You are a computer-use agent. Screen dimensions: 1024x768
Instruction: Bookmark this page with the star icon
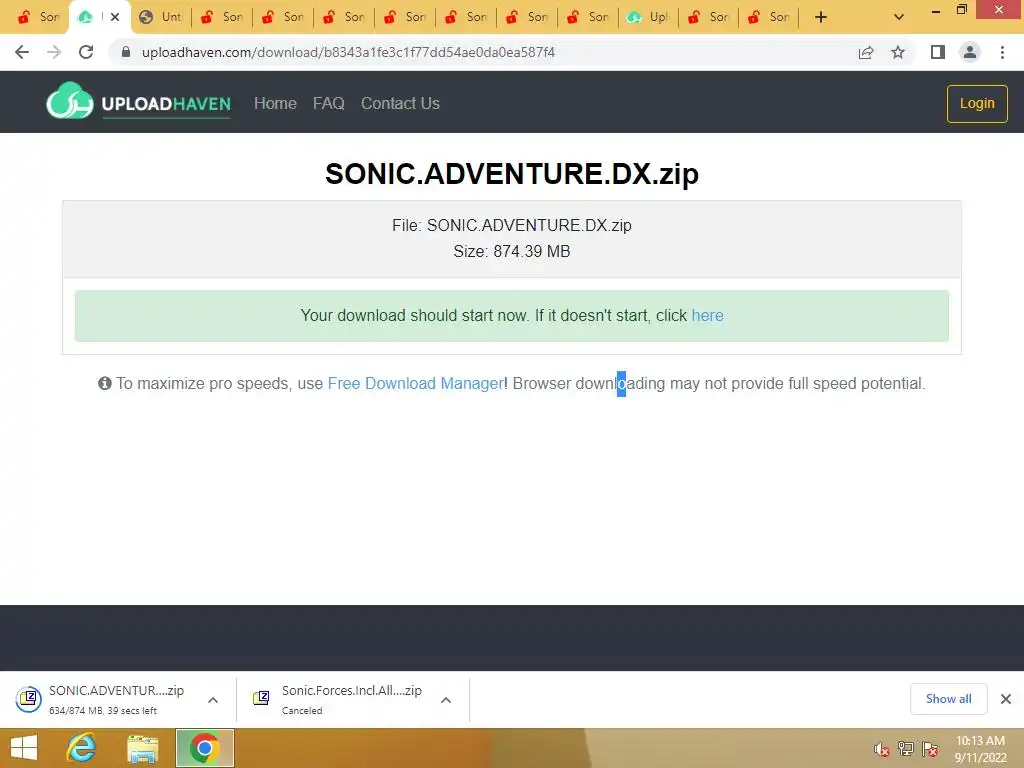[x=898, y=52]
